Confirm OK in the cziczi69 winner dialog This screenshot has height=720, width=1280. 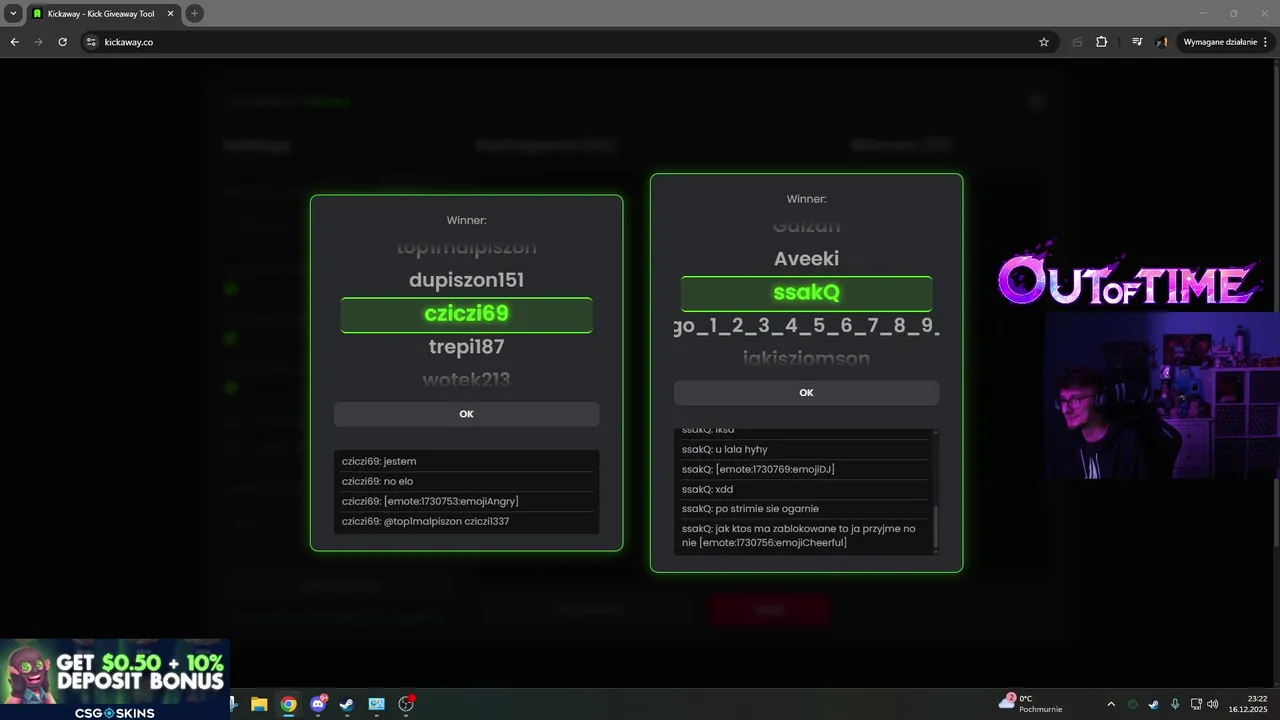point(466,414)
